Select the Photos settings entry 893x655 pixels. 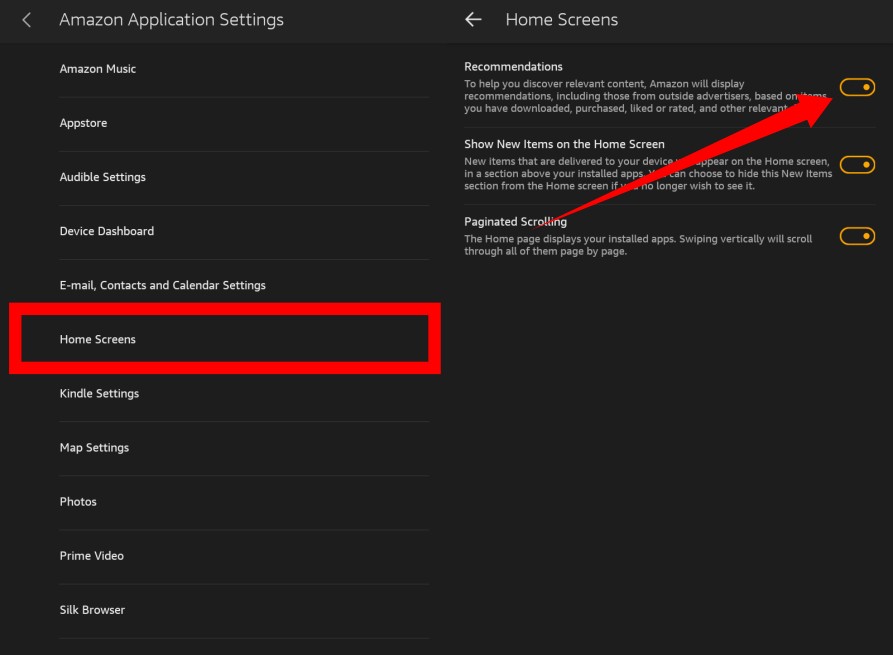[244, 502]
